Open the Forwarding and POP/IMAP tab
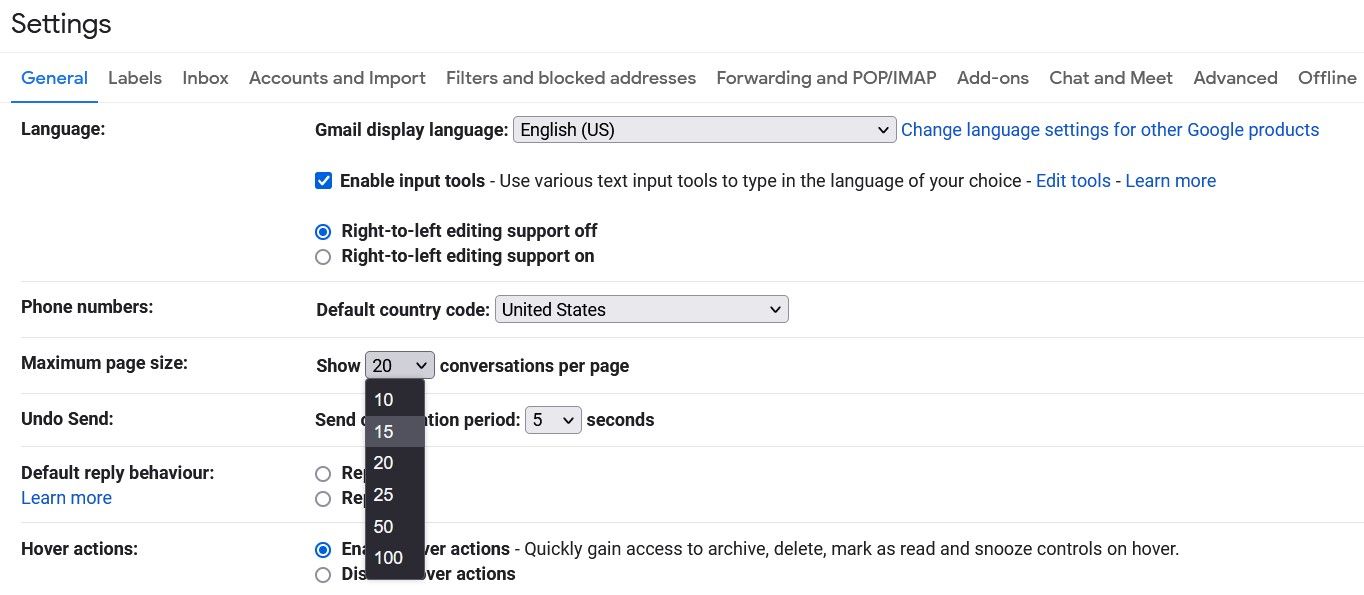Image resolution: width=1364 pixels, height=595 pixels. [825, 78]
